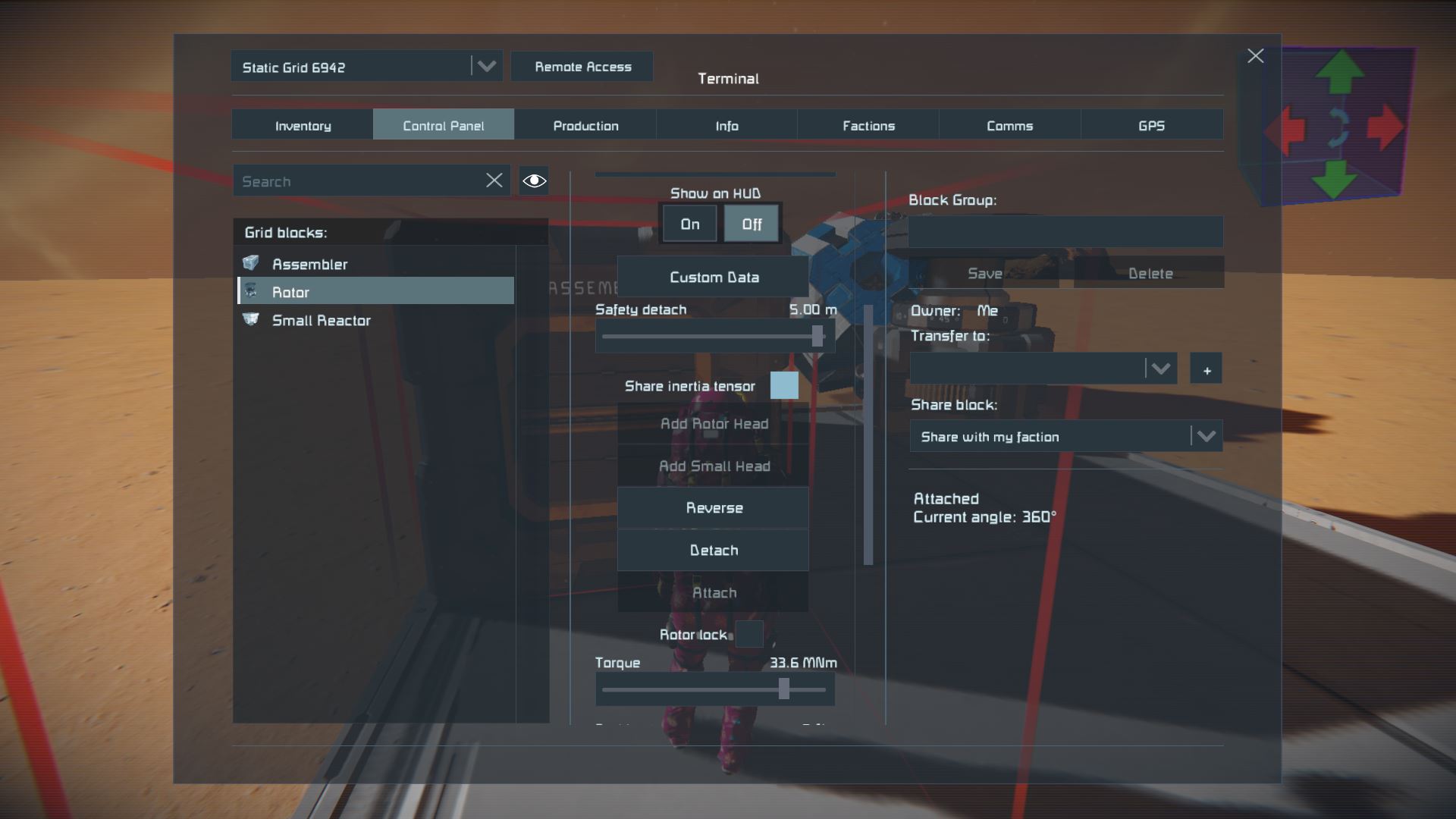Open the Production tab
This screenshot has width=1456, height=819.
point(585,125)
